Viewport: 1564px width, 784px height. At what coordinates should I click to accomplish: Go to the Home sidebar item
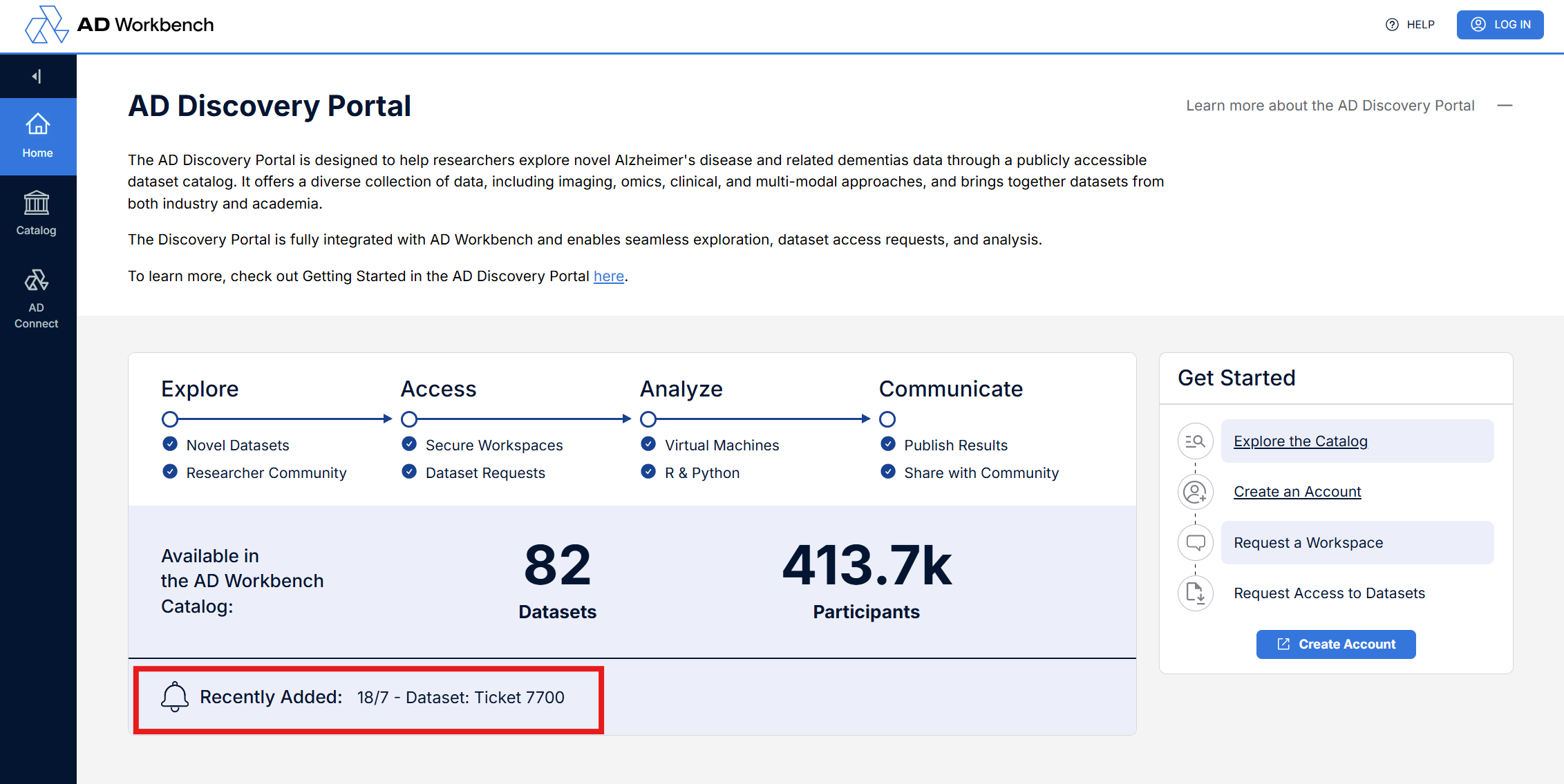pos(37,136)
